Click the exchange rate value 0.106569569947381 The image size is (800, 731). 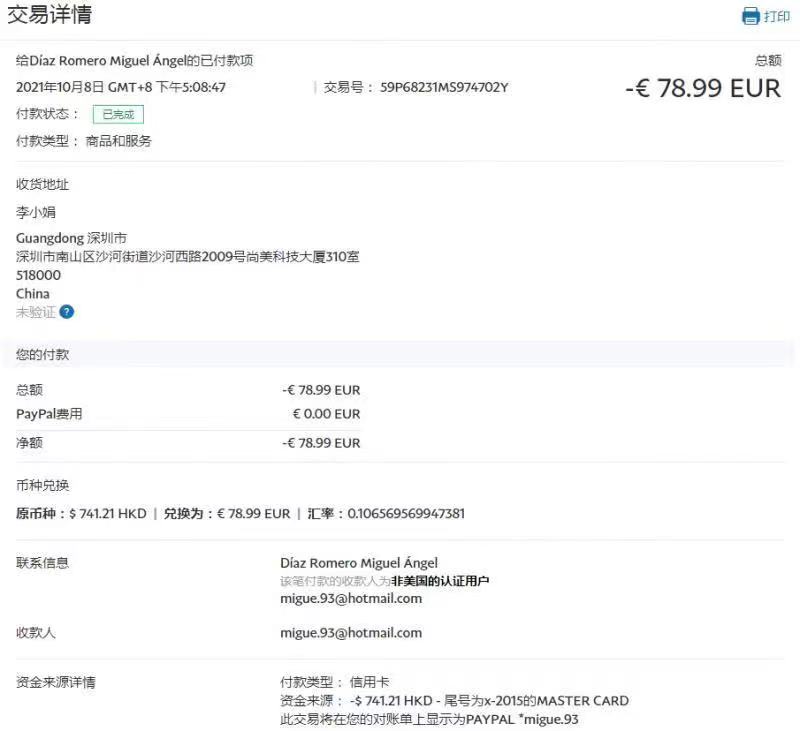[406, 513]
